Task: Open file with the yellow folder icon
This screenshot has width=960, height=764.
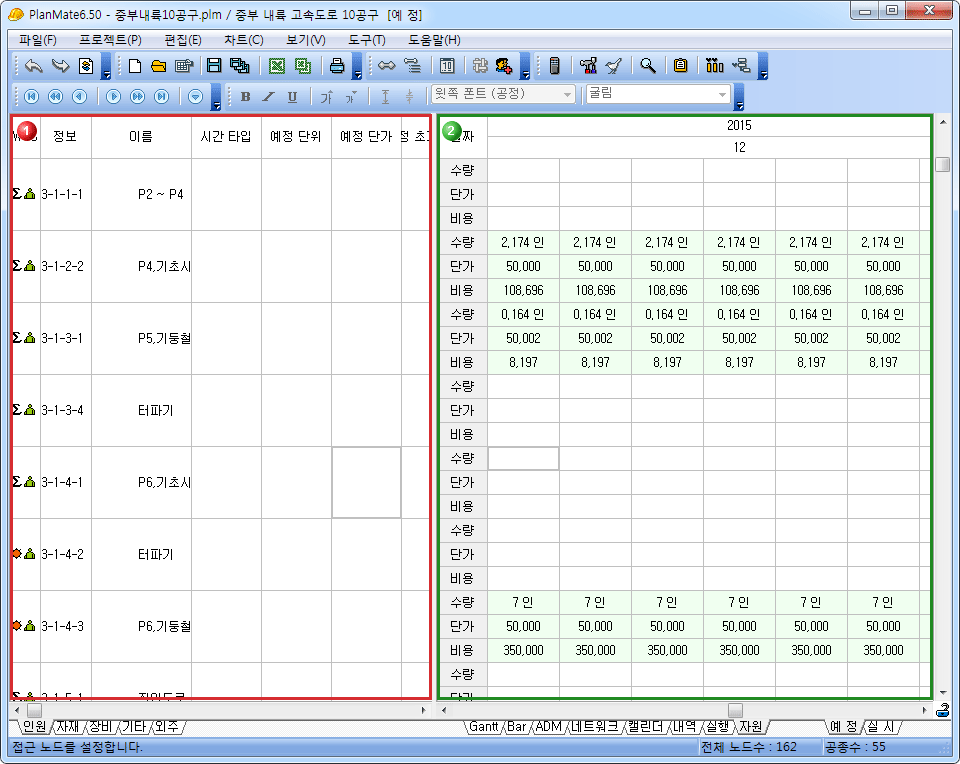Action: click(159, 67)
